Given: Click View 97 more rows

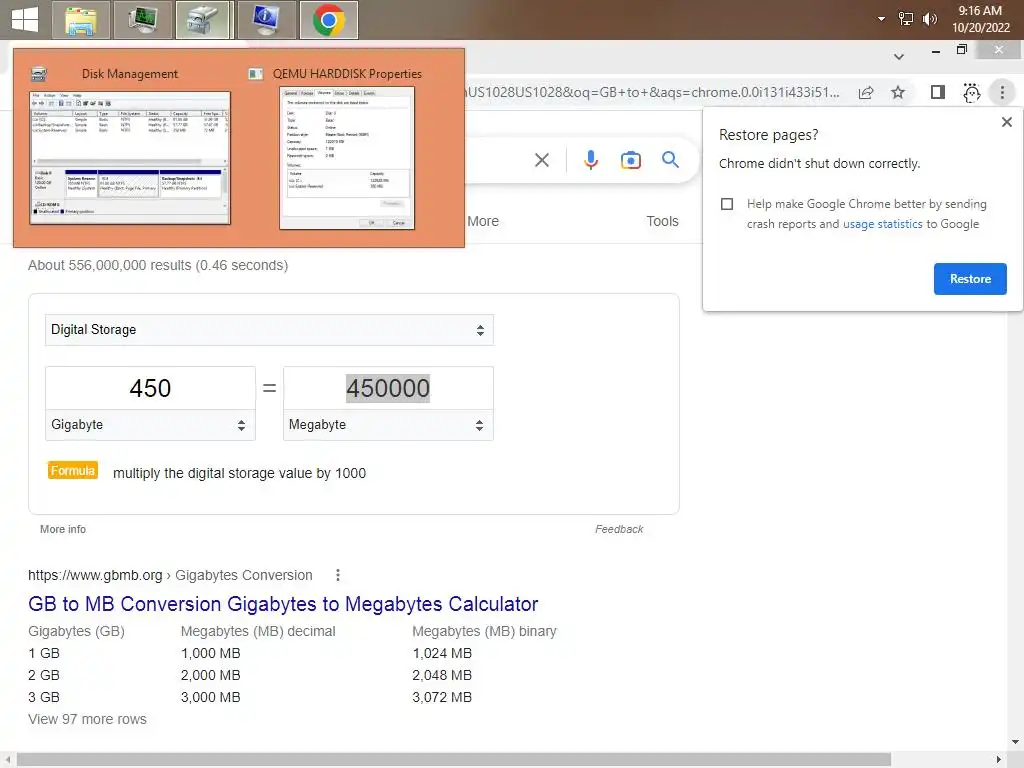Looking at the screenshot, I should [x=88, y=719].
